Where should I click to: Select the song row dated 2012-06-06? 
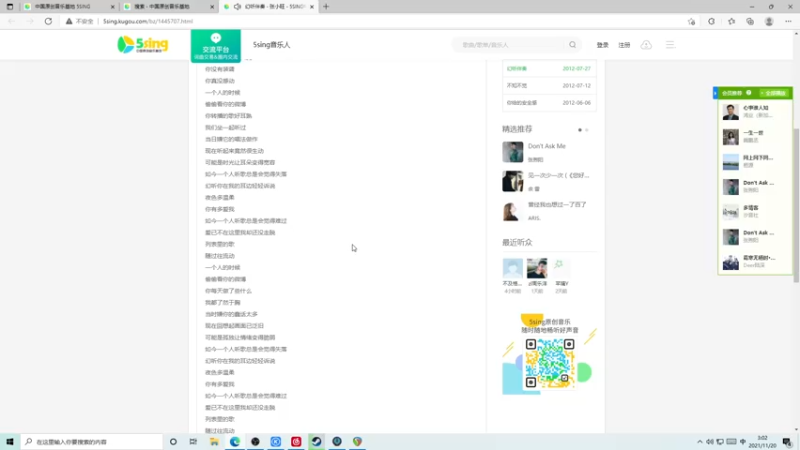pyautogui.click(x=549, y=103)
